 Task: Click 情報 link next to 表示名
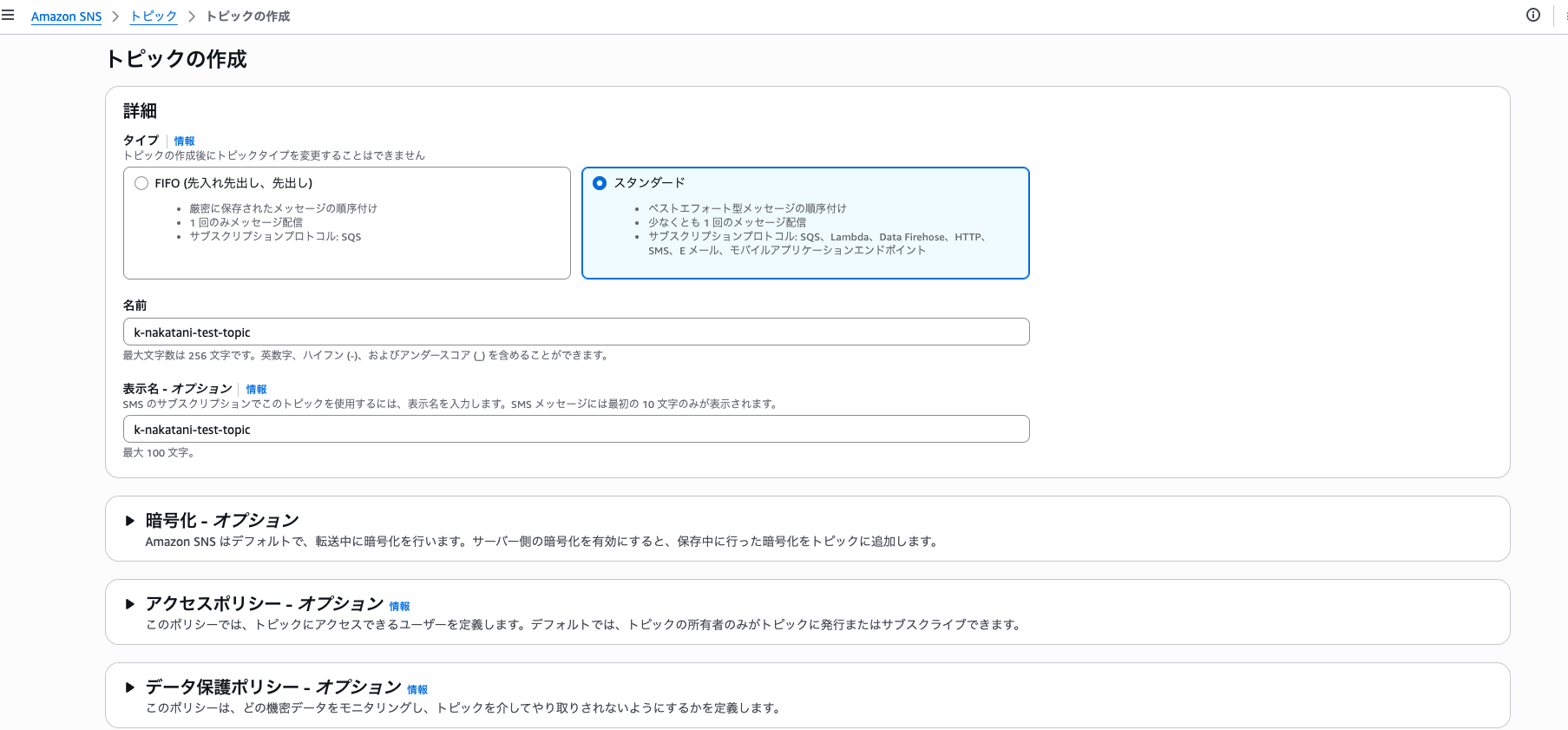[256, 389]
